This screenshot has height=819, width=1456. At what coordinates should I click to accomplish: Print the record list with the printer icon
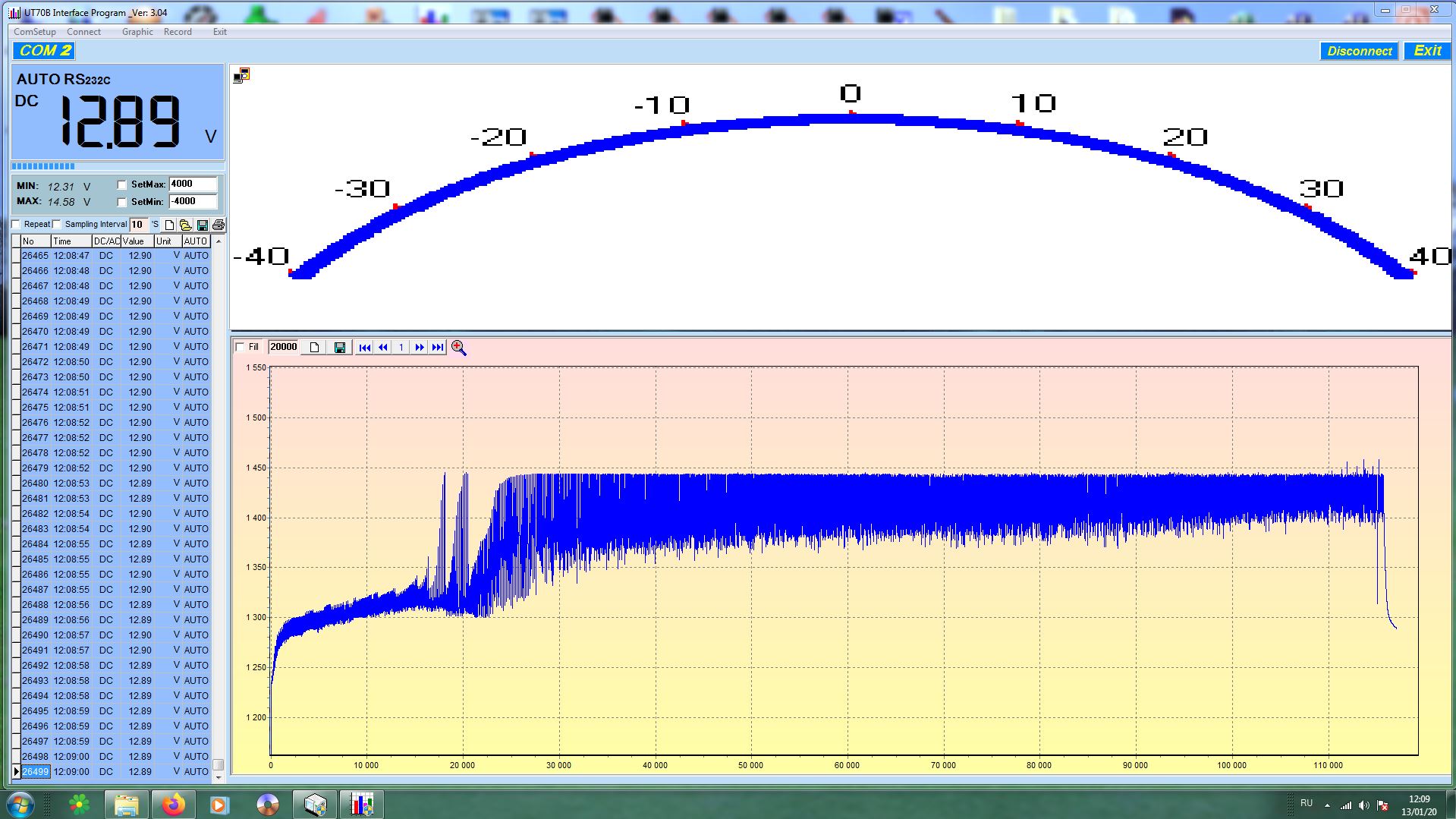(219, 225)
